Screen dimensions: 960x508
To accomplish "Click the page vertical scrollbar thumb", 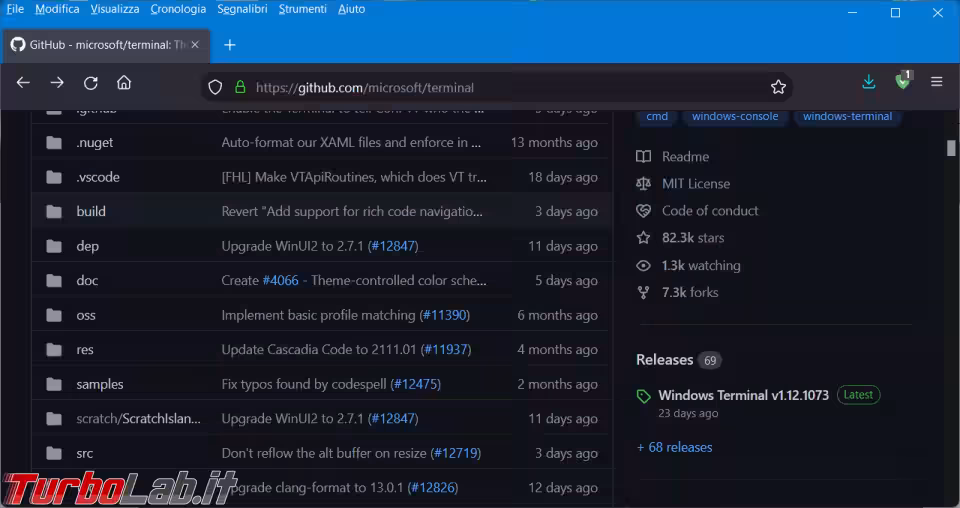I will pos(950,148).
